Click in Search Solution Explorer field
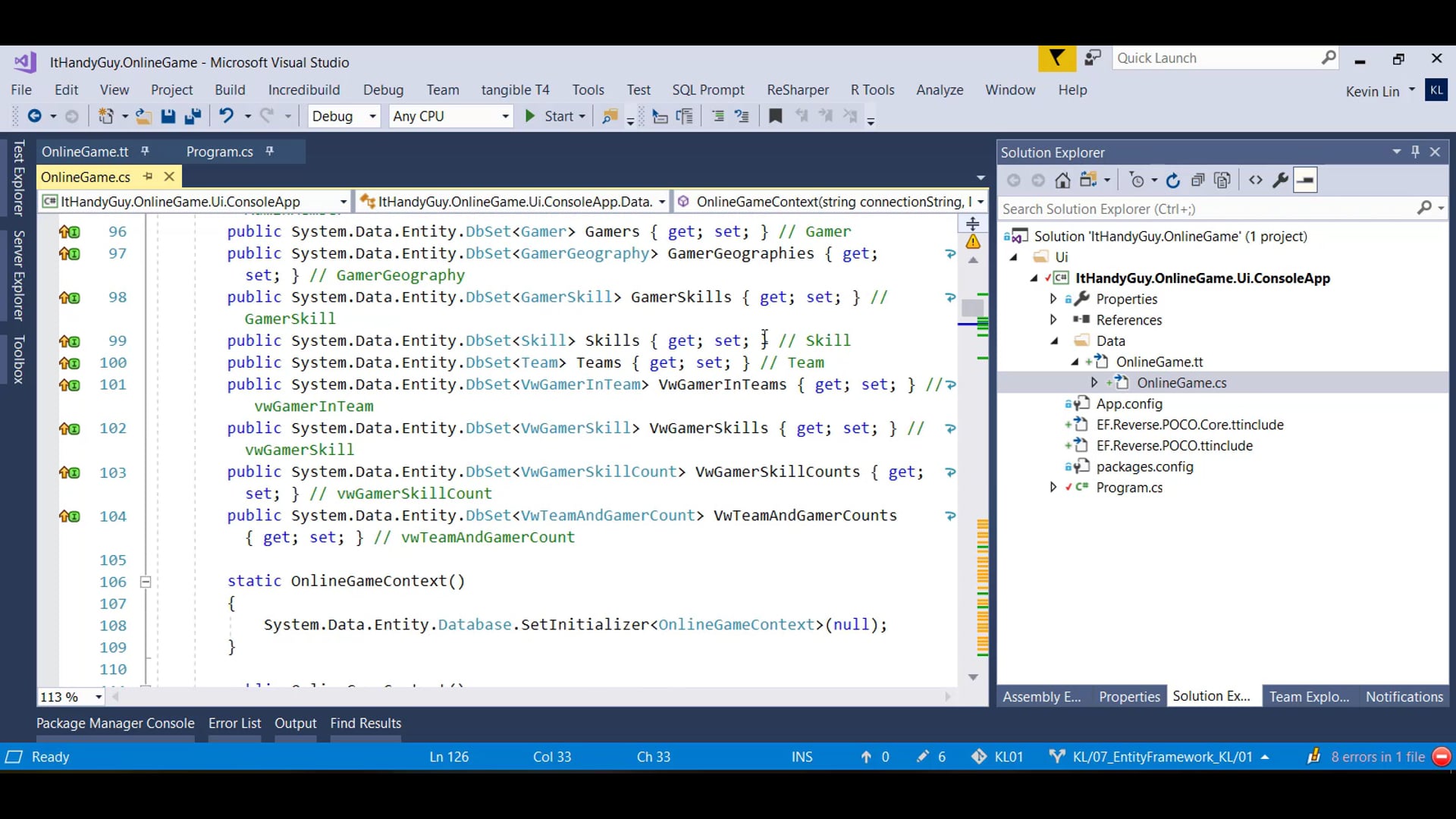1456x819 pixels. coord(1206,209)
